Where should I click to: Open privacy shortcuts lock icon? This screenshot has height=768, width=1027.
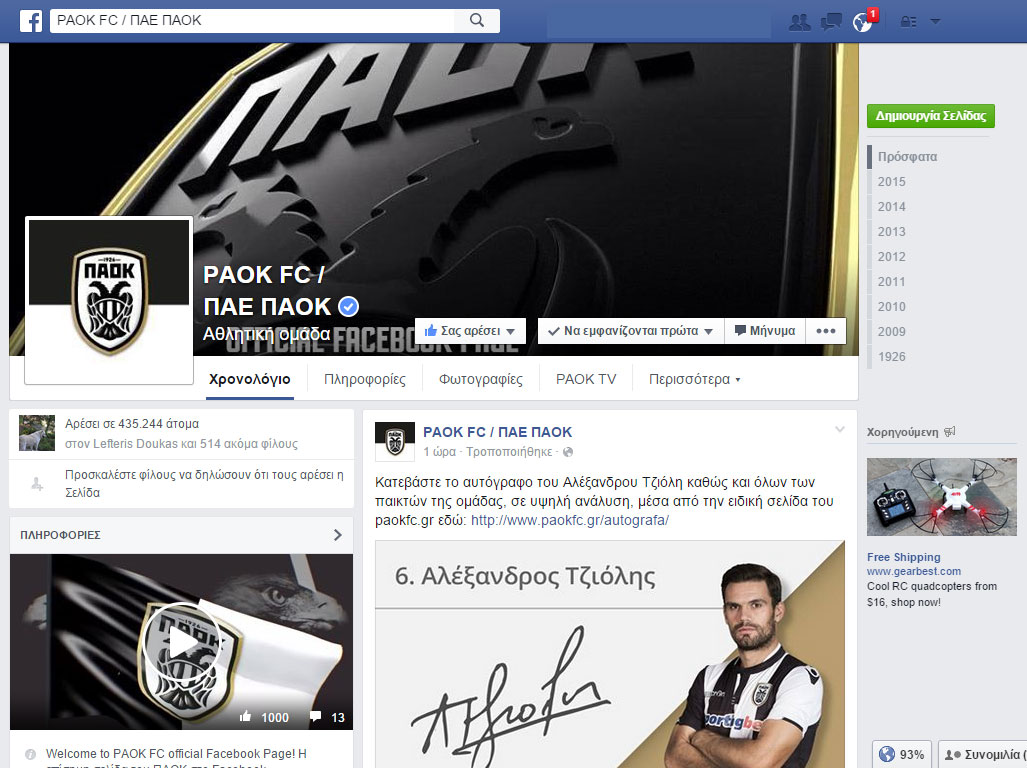(908, 22)
